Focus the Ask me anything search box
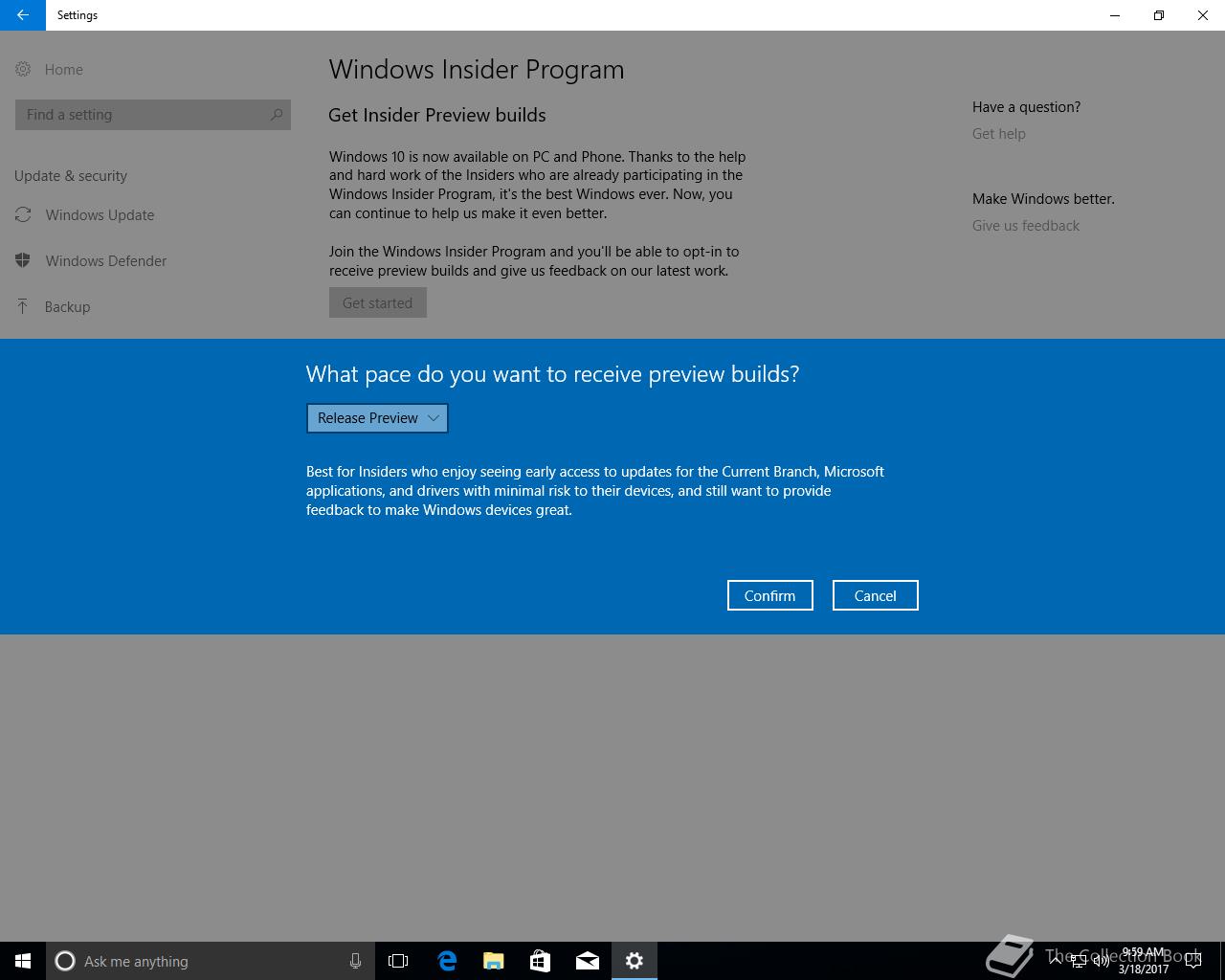Image resolution: width=1225 pixels, height=980 pixels. (211, 961)
